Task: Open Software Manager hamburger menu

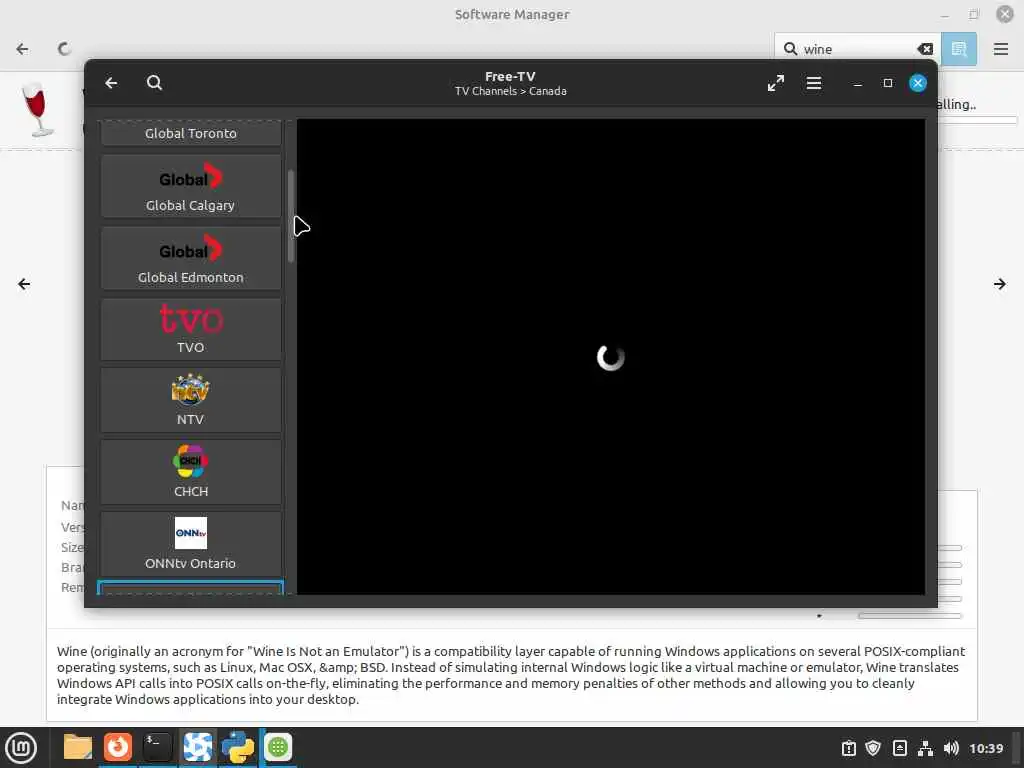Action: click(1000, 49)
